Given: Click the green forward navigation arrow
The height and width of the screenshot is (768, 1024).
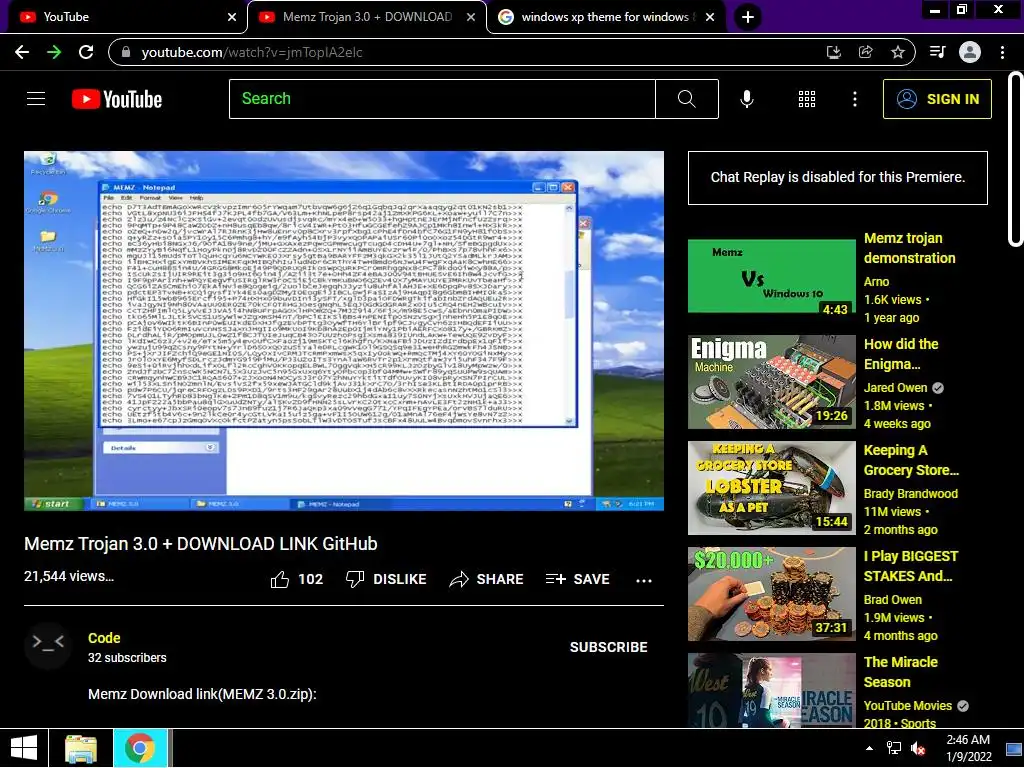Looking at the screenshot, I should coord(54,52).
